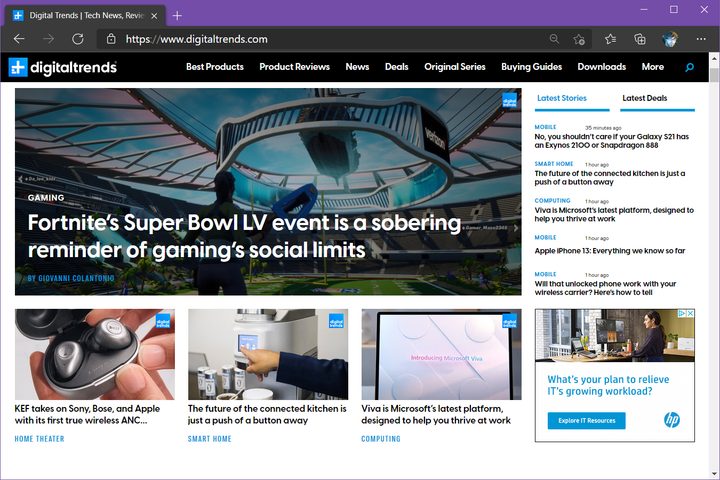Click the Digital Trends logo

(x=62, y=67)
